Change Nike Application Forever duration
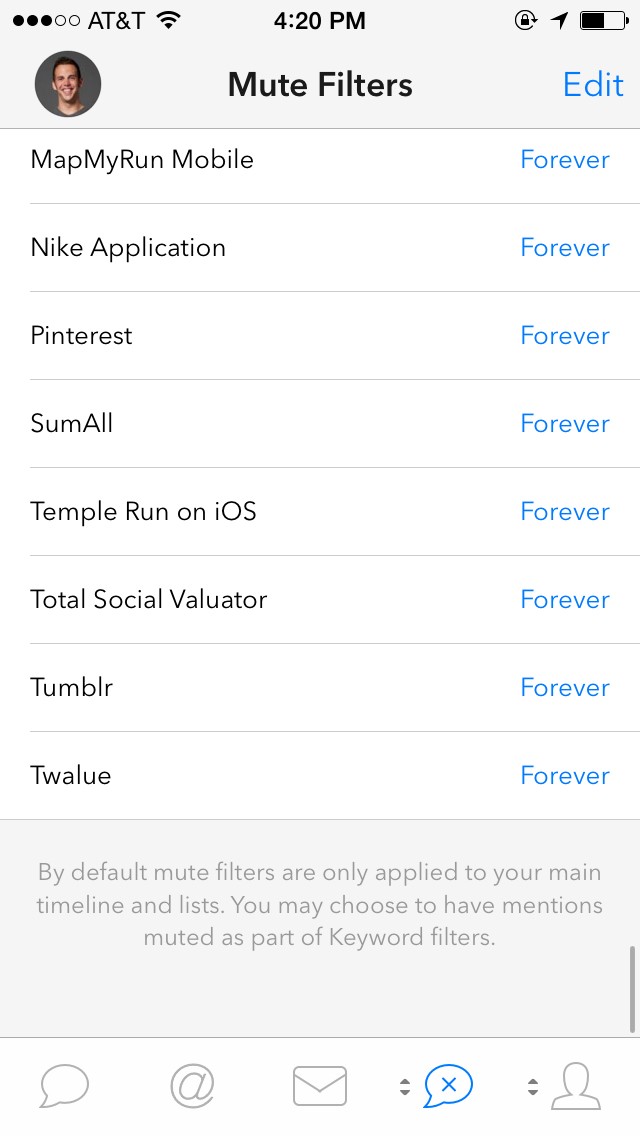 (x=565, y=248)
